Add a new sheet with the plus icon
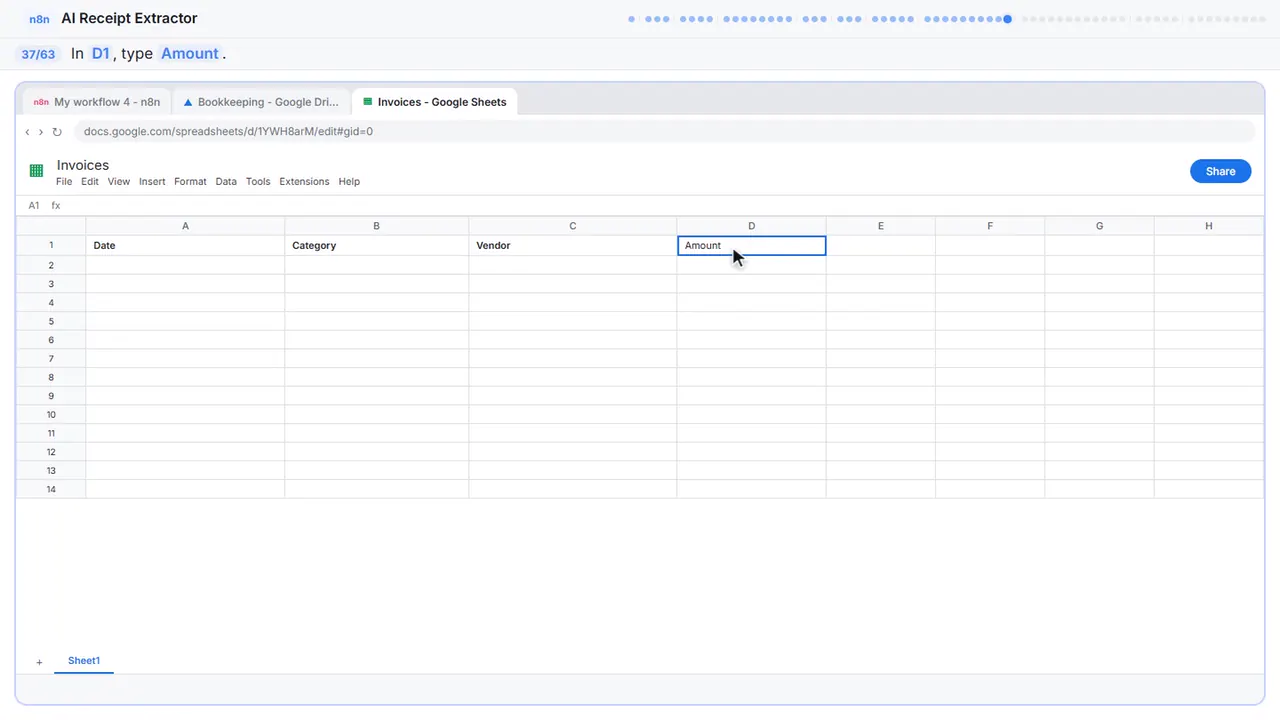 pyautogui.click(x=39, y=662)
